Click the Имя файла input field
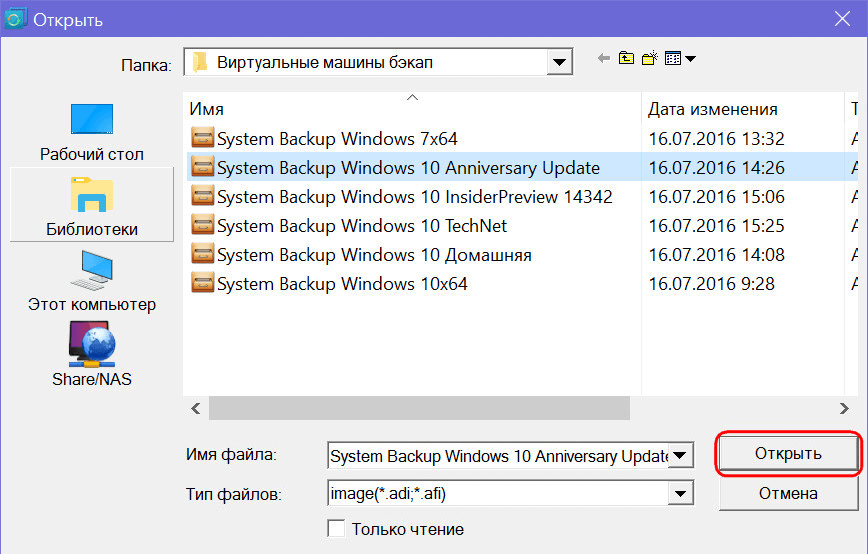The height and width of the screenshot is (554, 868). click(498, 455)
